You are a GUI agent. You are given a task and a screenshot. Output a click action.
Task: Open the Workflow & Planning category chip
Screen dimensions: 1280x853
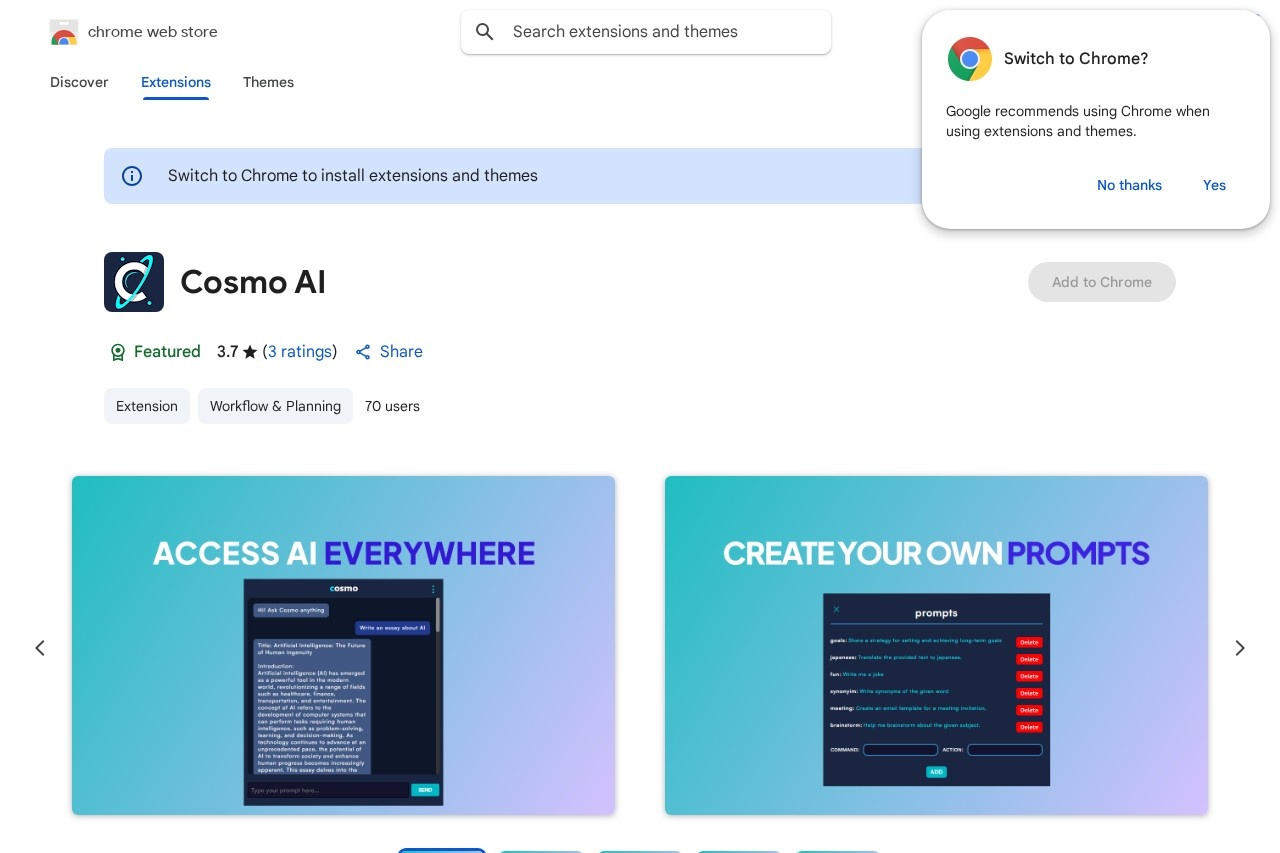(x=275, y=406)
